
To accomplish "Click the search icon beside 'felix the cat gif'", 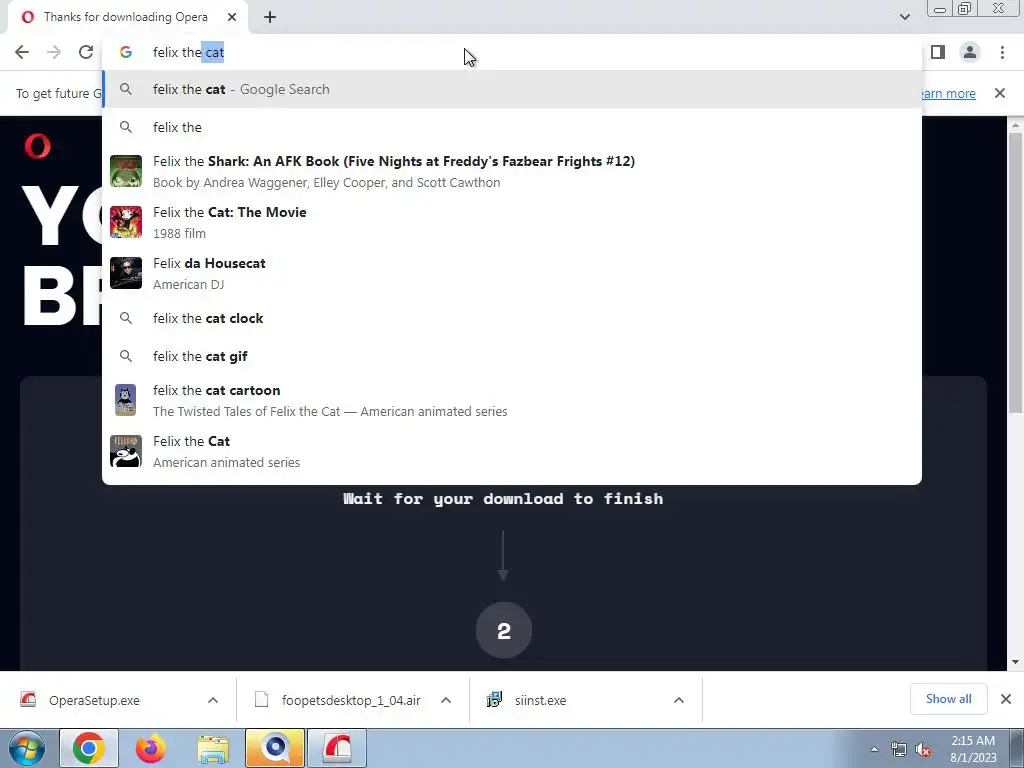I will (x=126, y=356).
